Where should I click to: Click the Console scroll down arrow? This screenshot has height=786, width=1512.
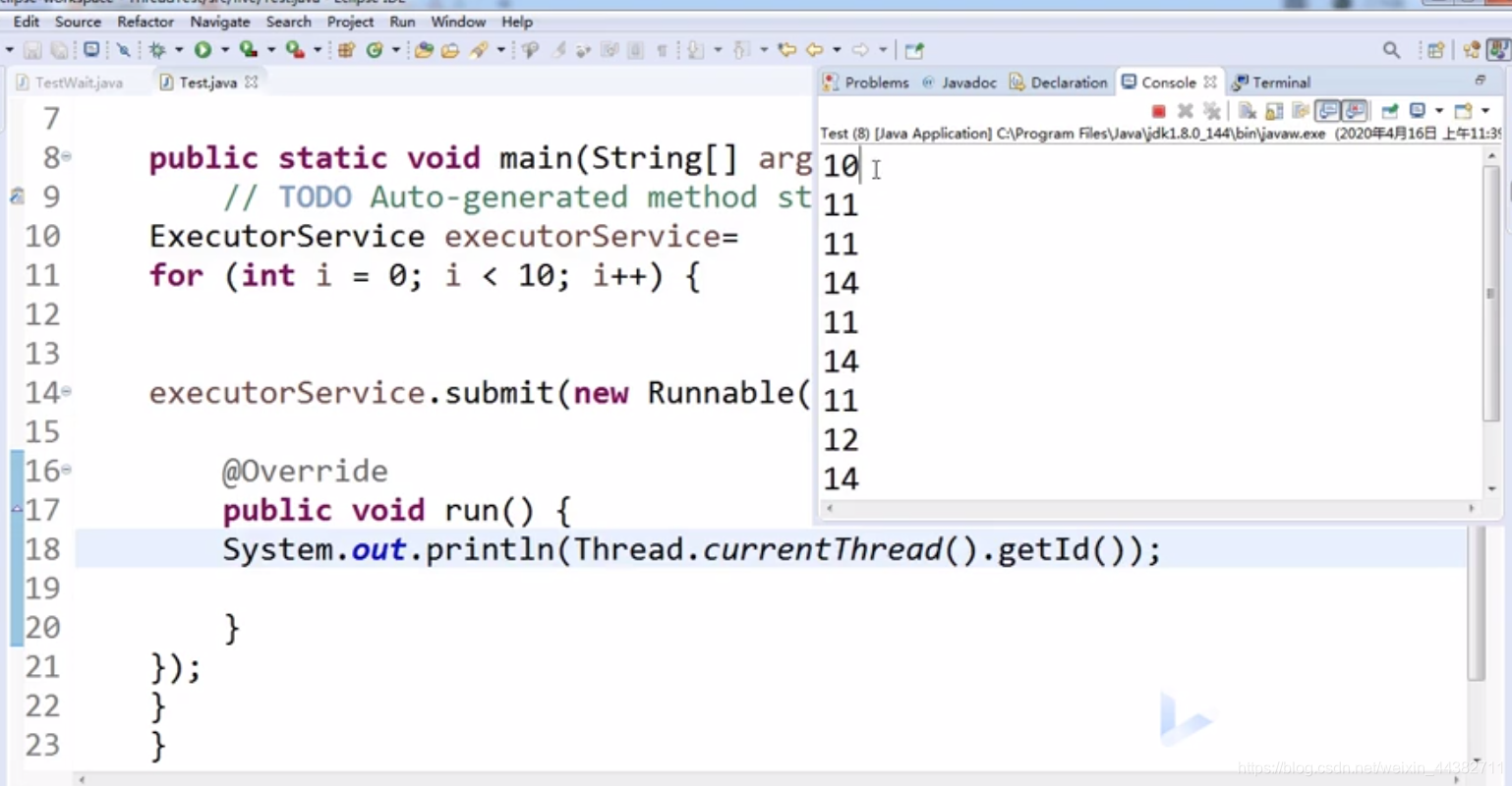coord(1491,488)
